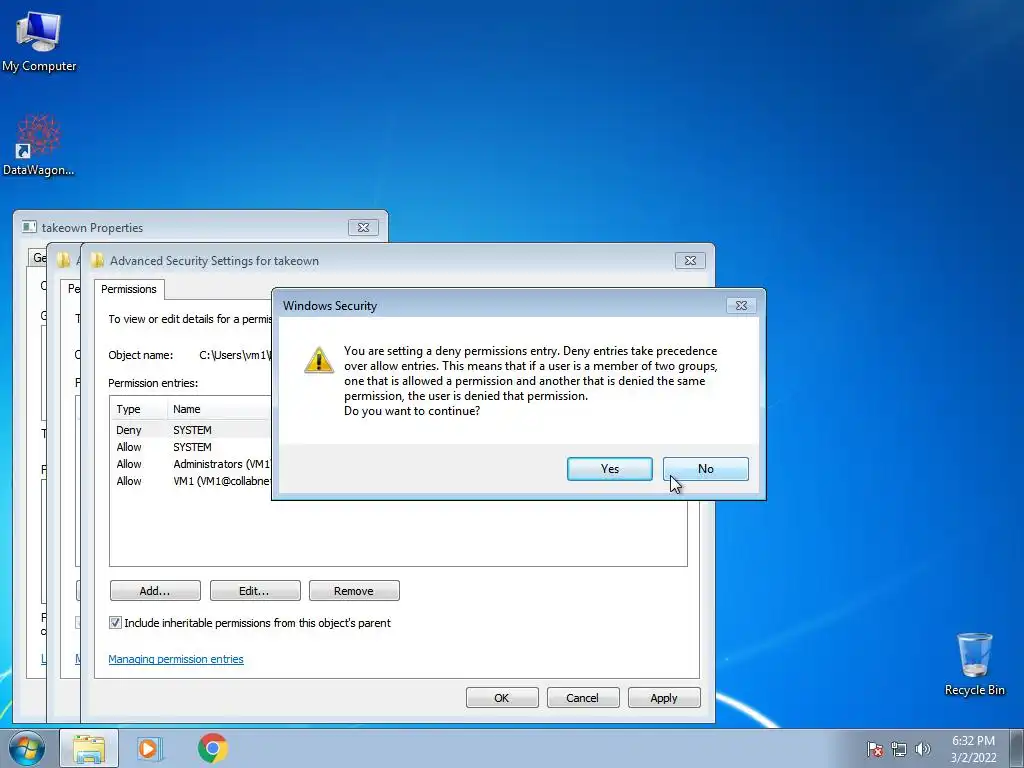The image size is (1024, 768).
Task: Open the network tray icon
Action: pyautogui.click(x=899, y=749)
